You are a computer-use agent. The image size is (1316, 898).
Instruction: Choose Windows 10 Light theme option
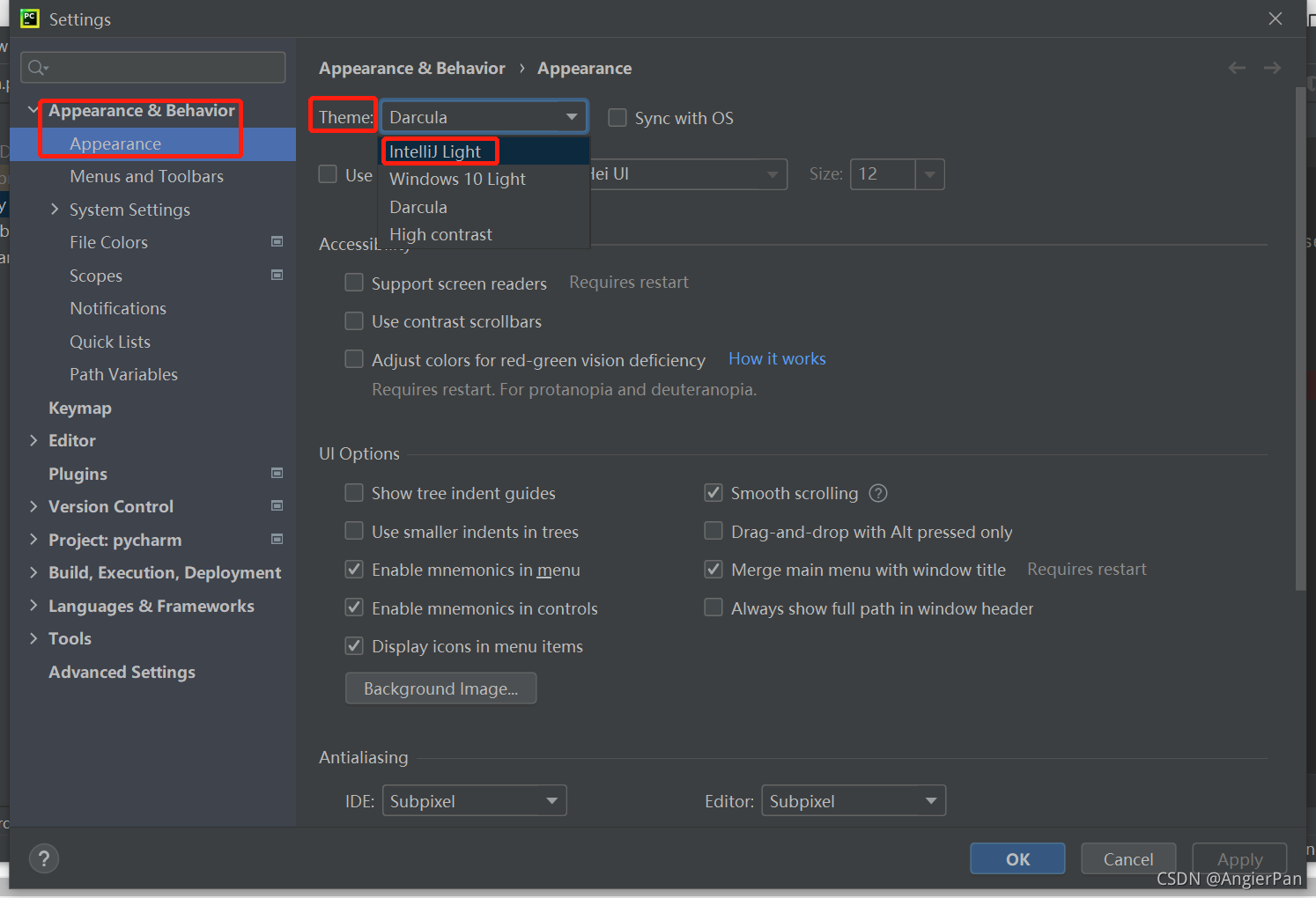(x=484, y=179)
